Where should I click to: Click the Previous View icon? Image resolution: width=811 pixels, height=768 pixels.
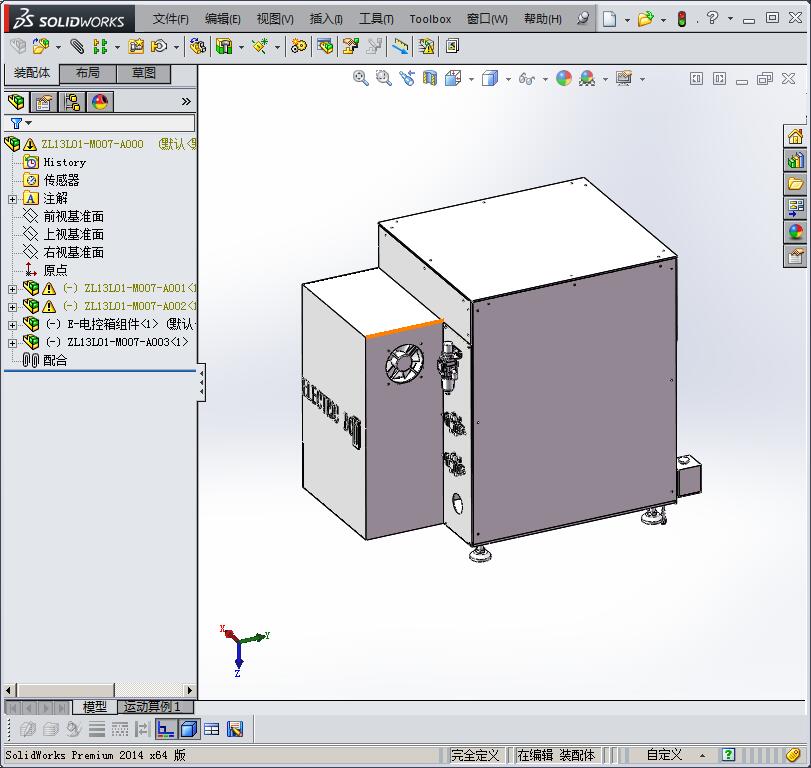(407, 79)
